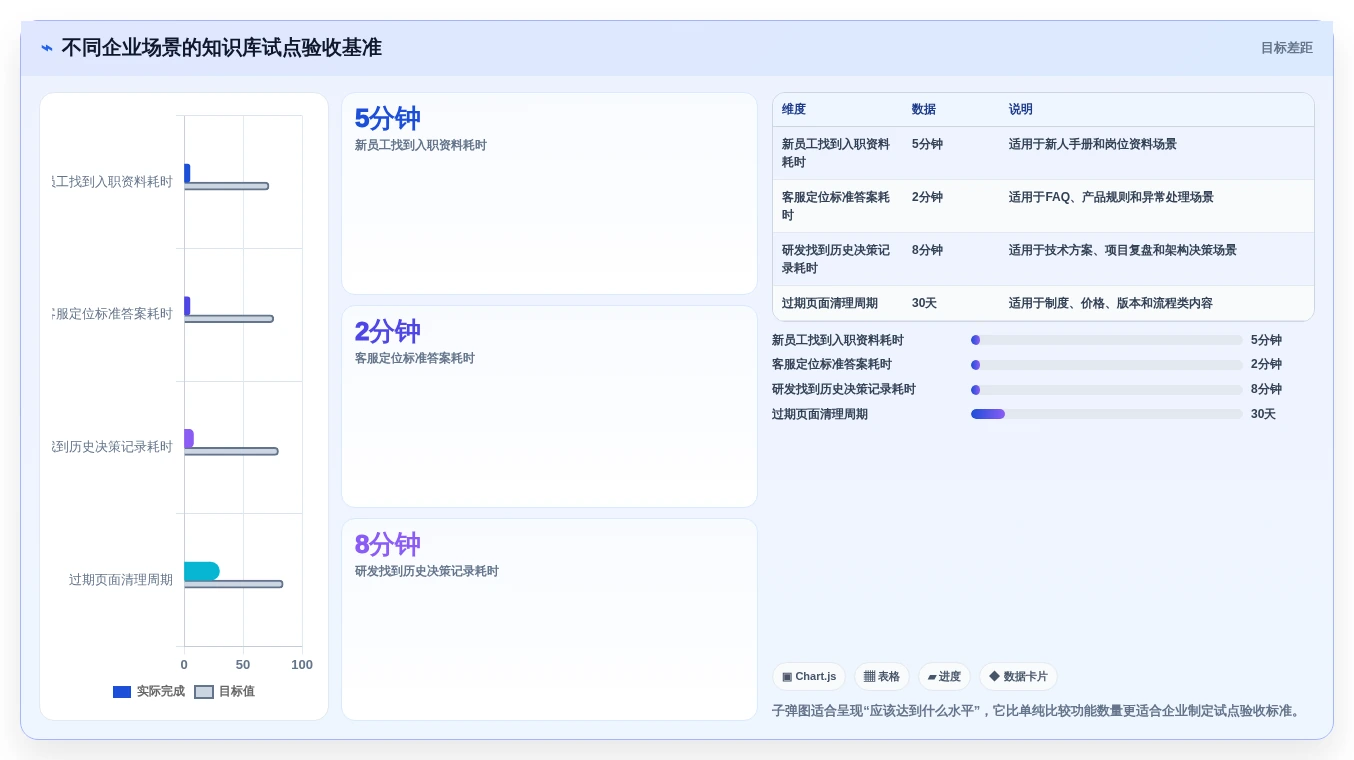Viewport: 1354px width, 760px height.
Task: Click the chart axis label 100
Action: click(x=302, y=665)
